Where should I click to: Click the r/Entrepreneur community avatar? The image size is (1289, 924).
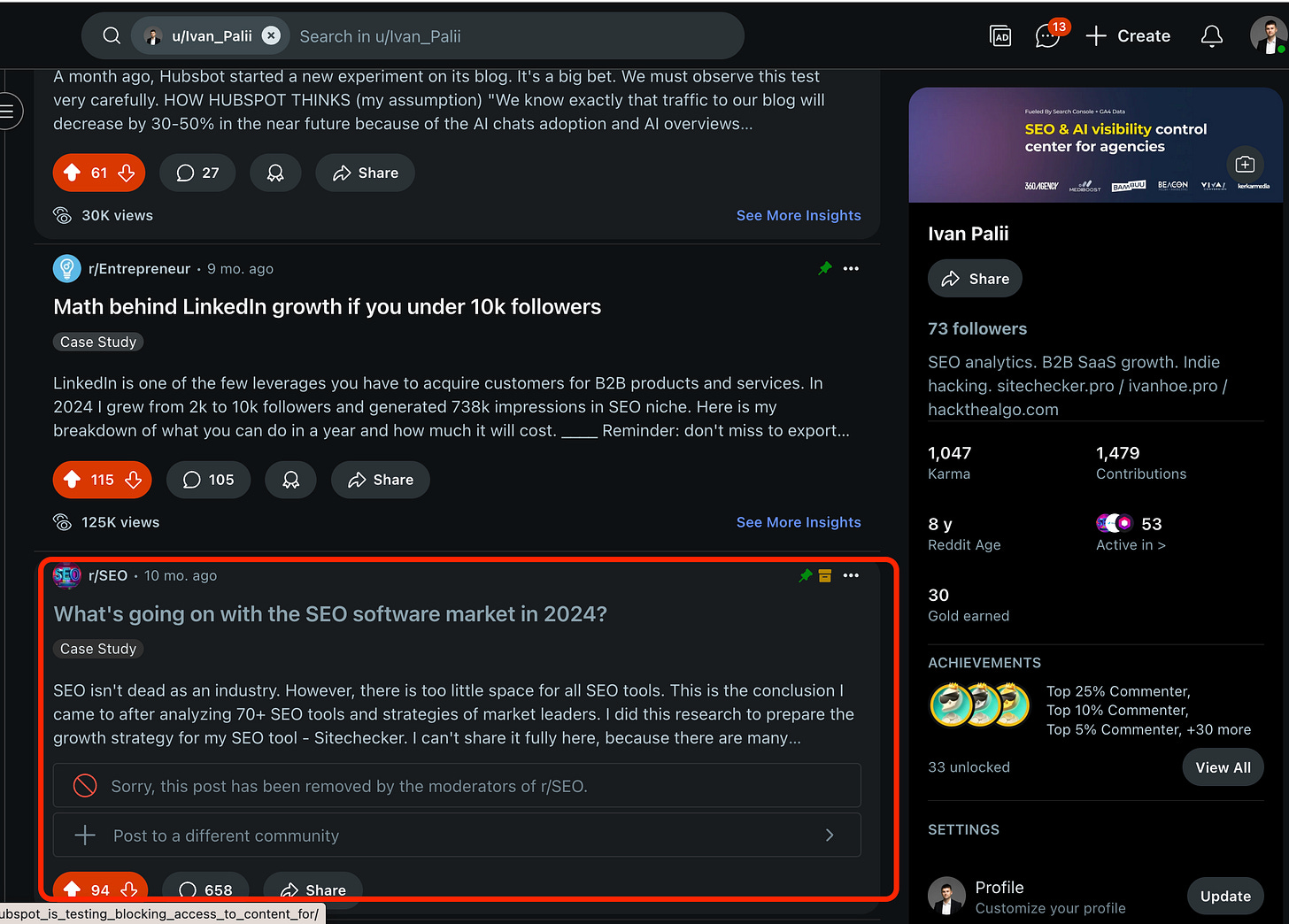click(x=67, y=268)
